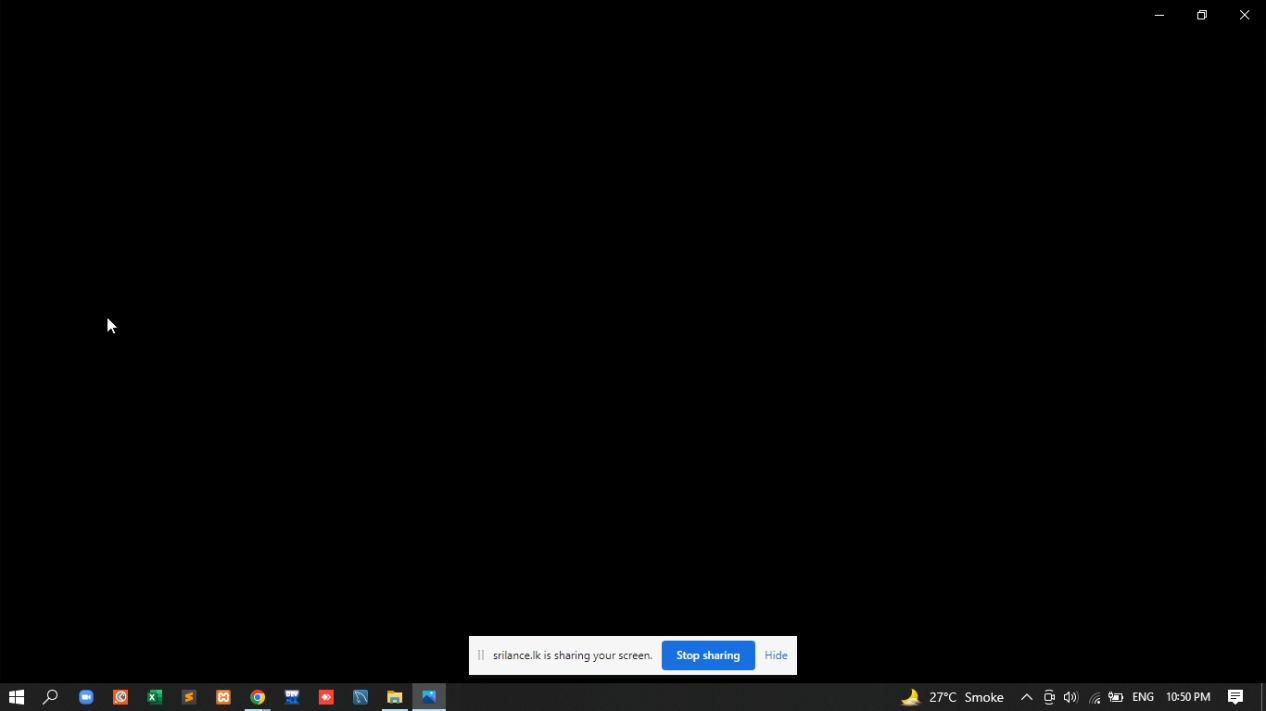Viewport: 1266px width, 711px height.
Task: Open the taskbar search magnifier
Action: point(50,697)
